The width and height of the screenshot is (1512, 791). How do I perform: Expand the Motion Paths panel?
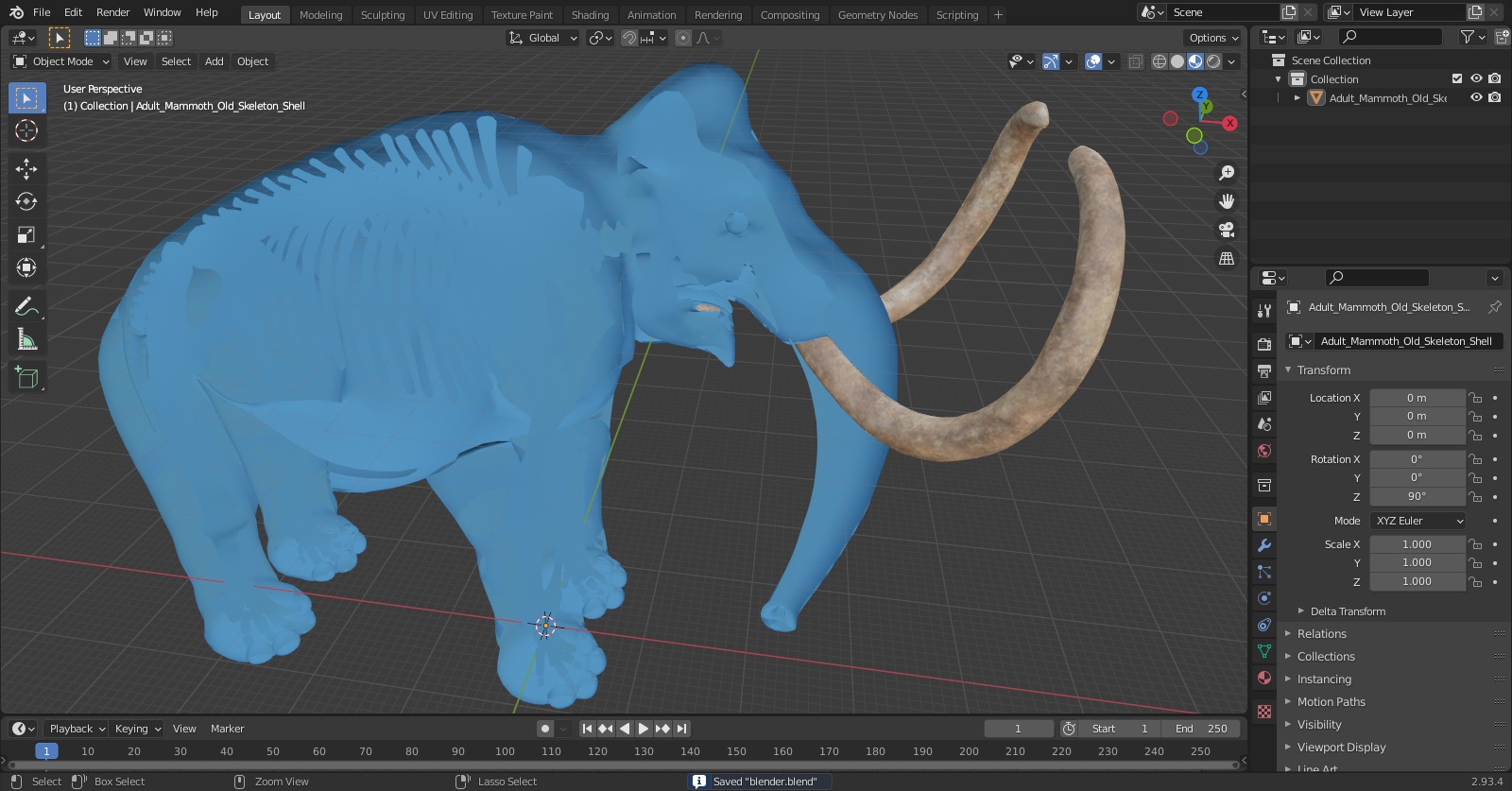[x=1331, y=702]
